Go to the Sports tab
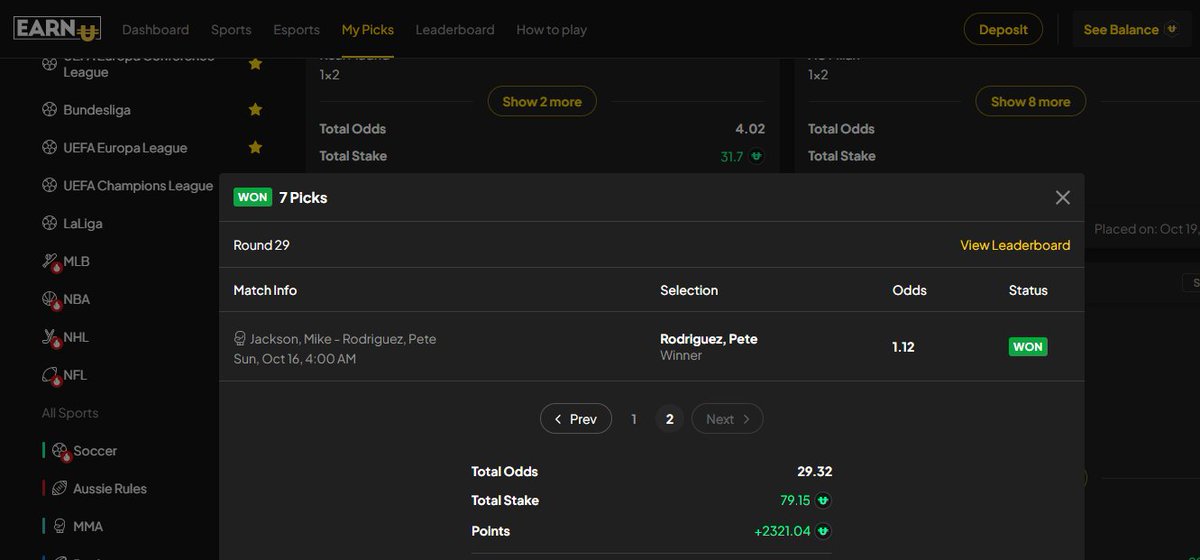Viewport: 1200px width, 560px height. (231, 30)
